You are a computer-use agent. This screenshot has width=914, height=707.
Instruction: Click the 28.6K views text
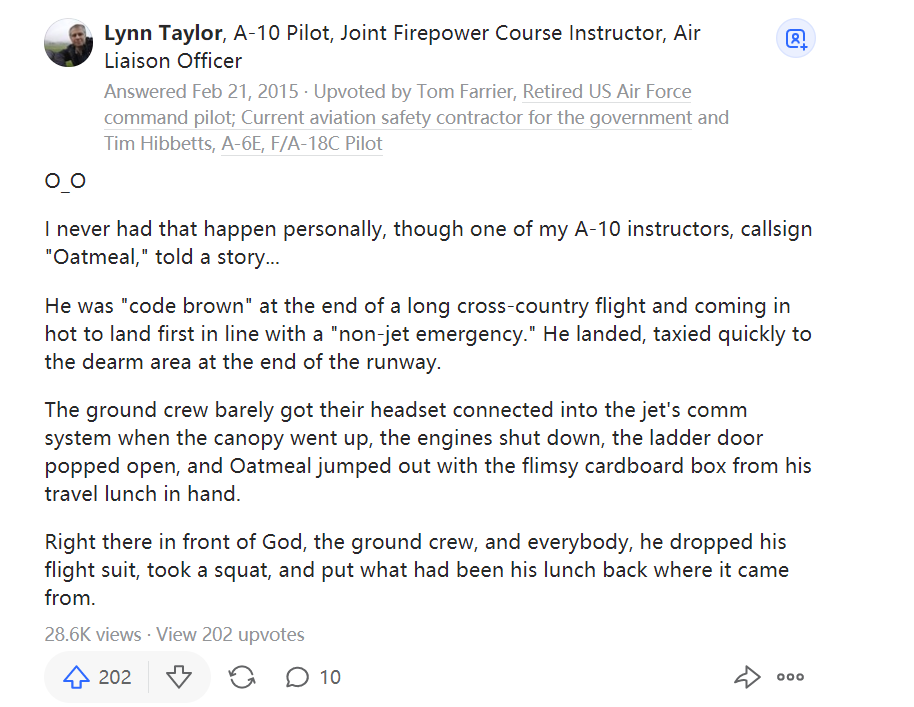[x=93, y=634]
